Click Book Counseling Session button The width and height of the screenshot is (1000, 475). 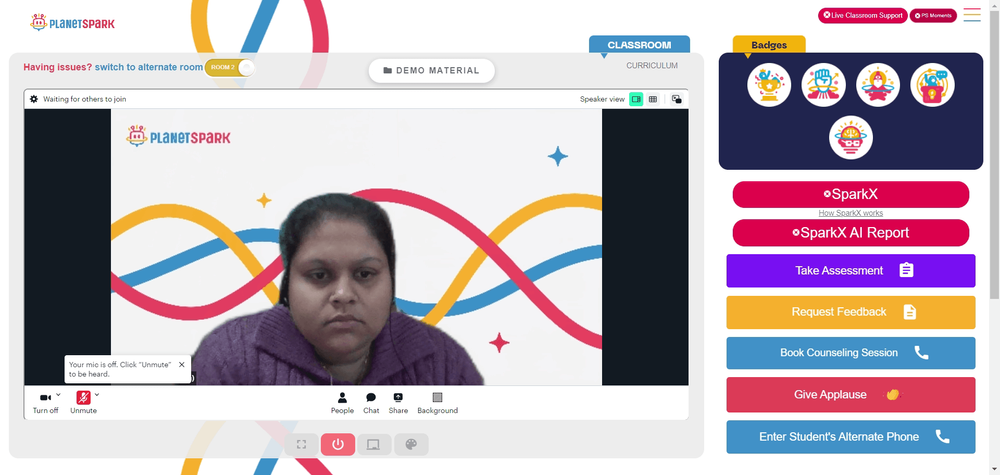pyautogui.click(x=851, y=353)
